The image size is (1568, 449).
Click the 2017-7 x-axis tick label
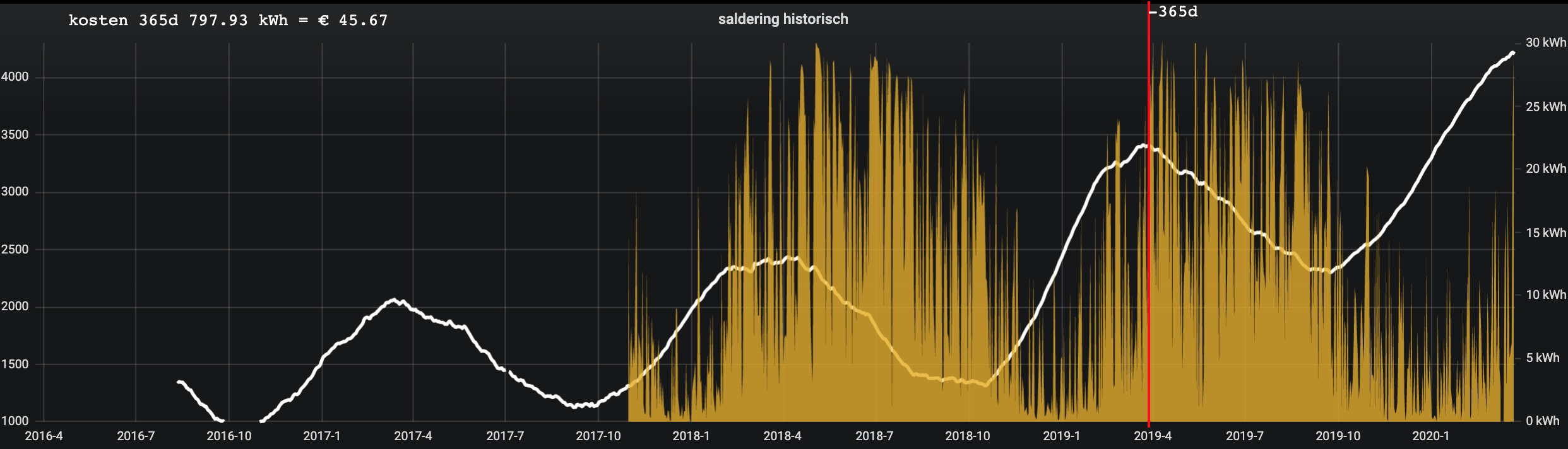pyautogui.click(x=505, y=436)
